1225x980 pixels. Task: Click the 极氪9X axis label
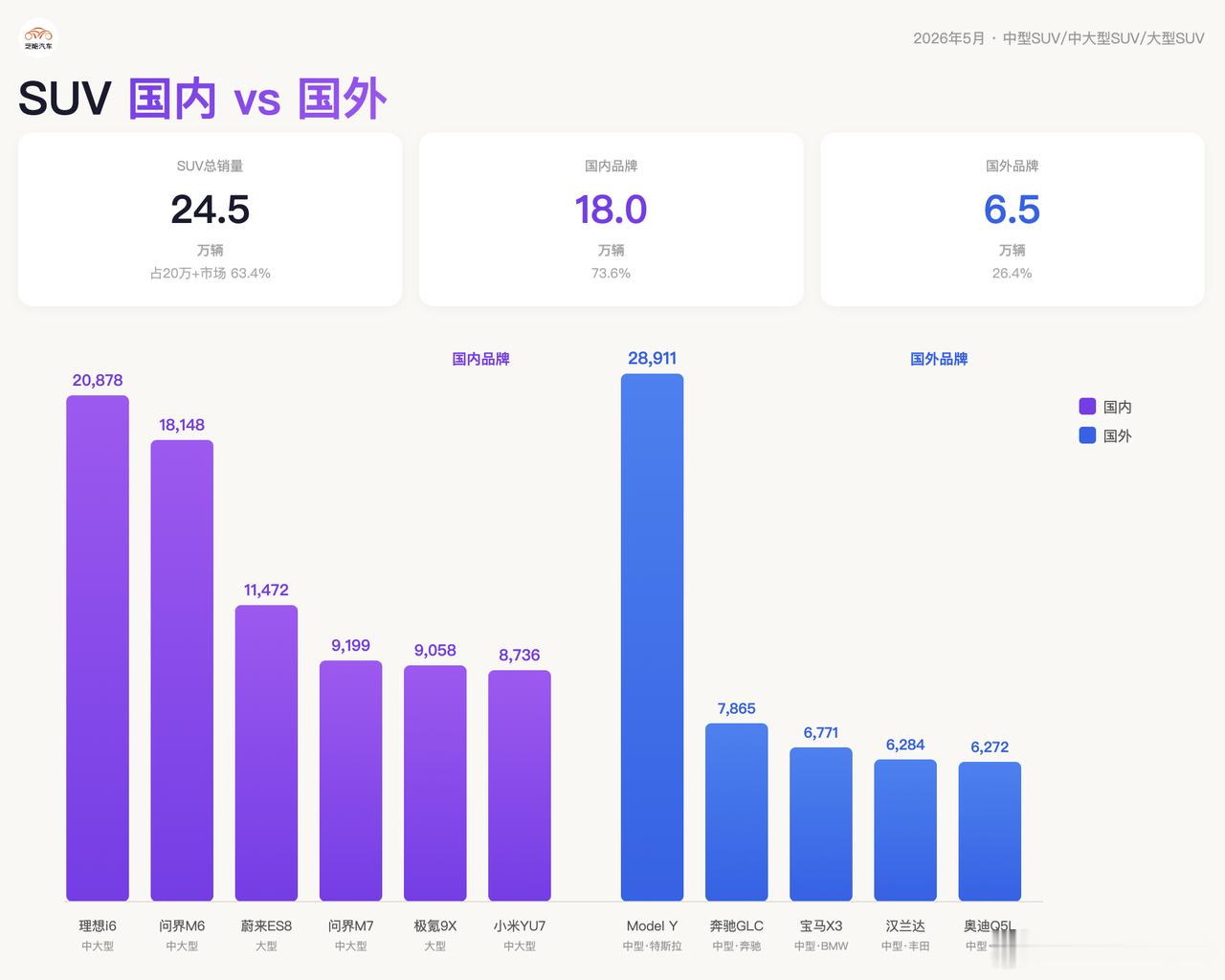(x=435, y=925)
